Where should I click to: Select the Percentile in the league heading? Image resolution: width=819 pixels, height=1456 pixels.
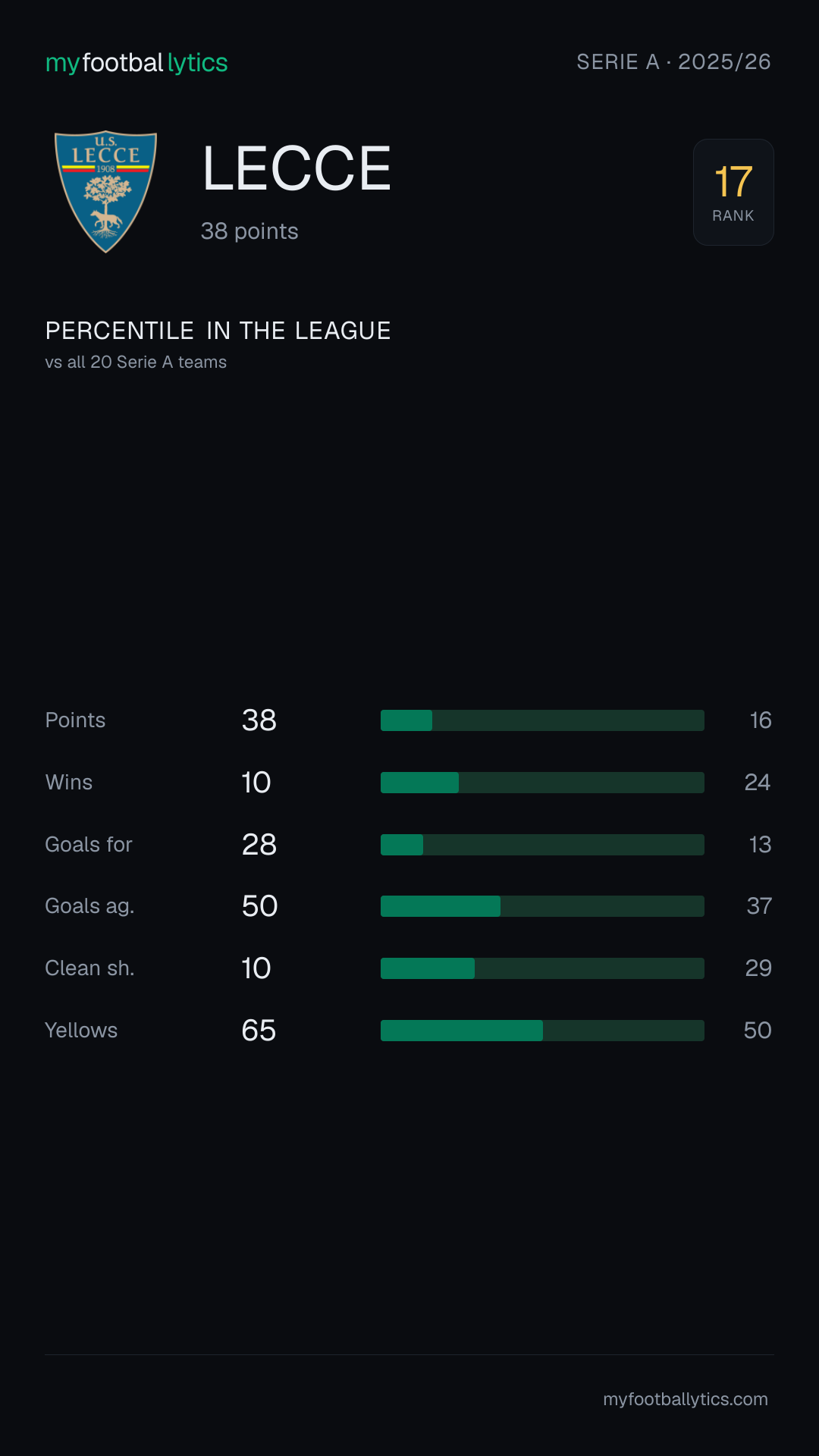click(218, 331)
